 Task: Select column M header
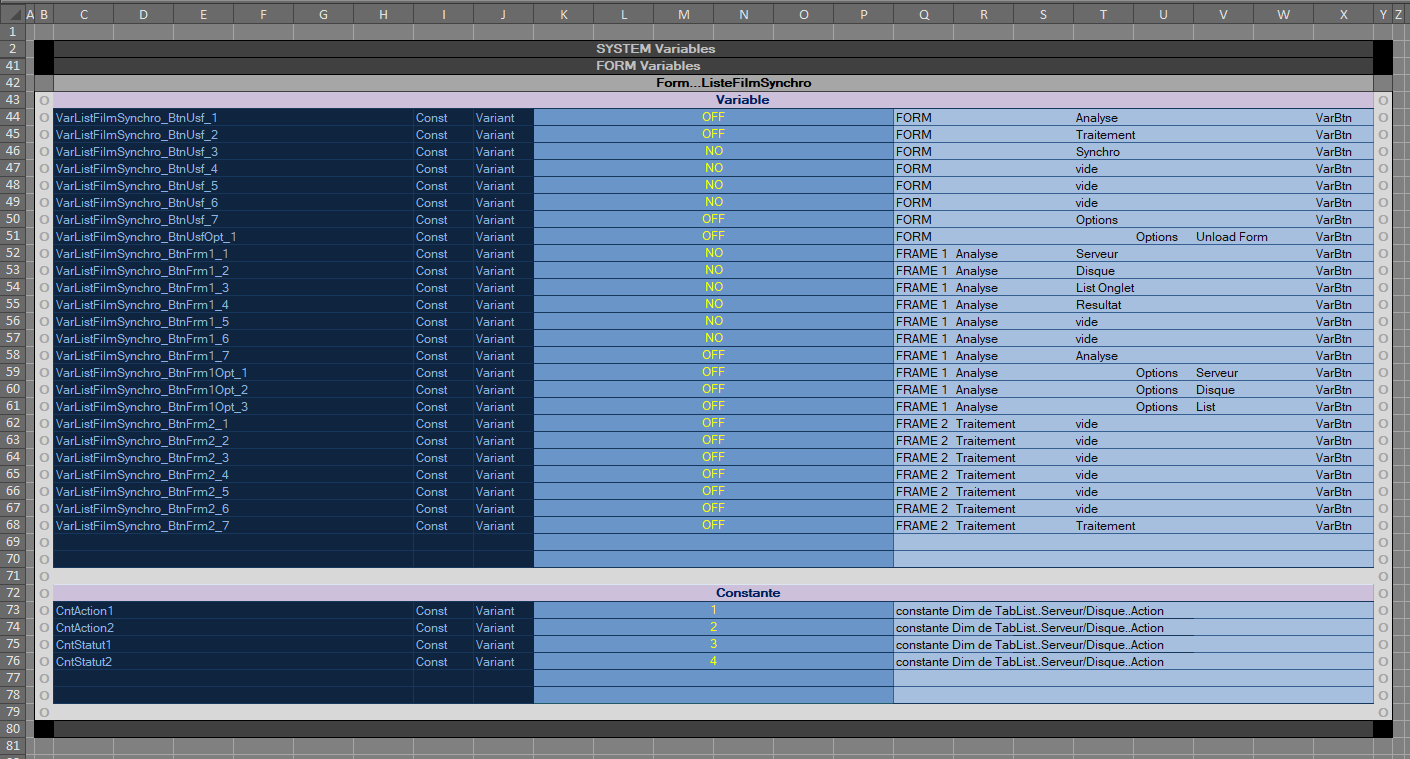[683, 14]
